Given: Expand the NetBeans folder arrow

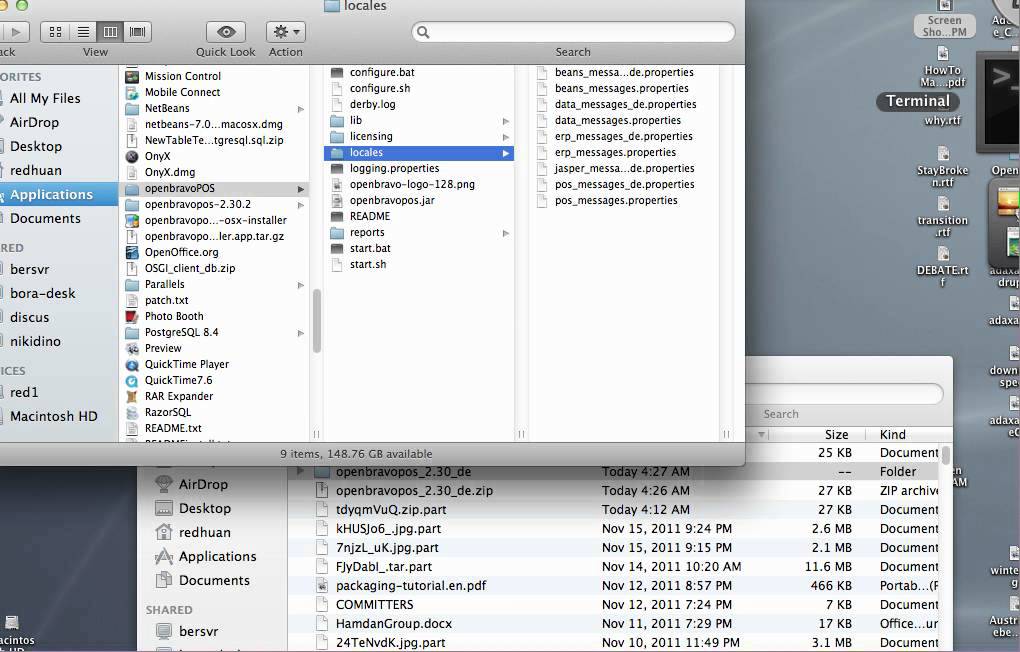Looking at the screenshot, I should pyautogui.click(x=301, y=109).
